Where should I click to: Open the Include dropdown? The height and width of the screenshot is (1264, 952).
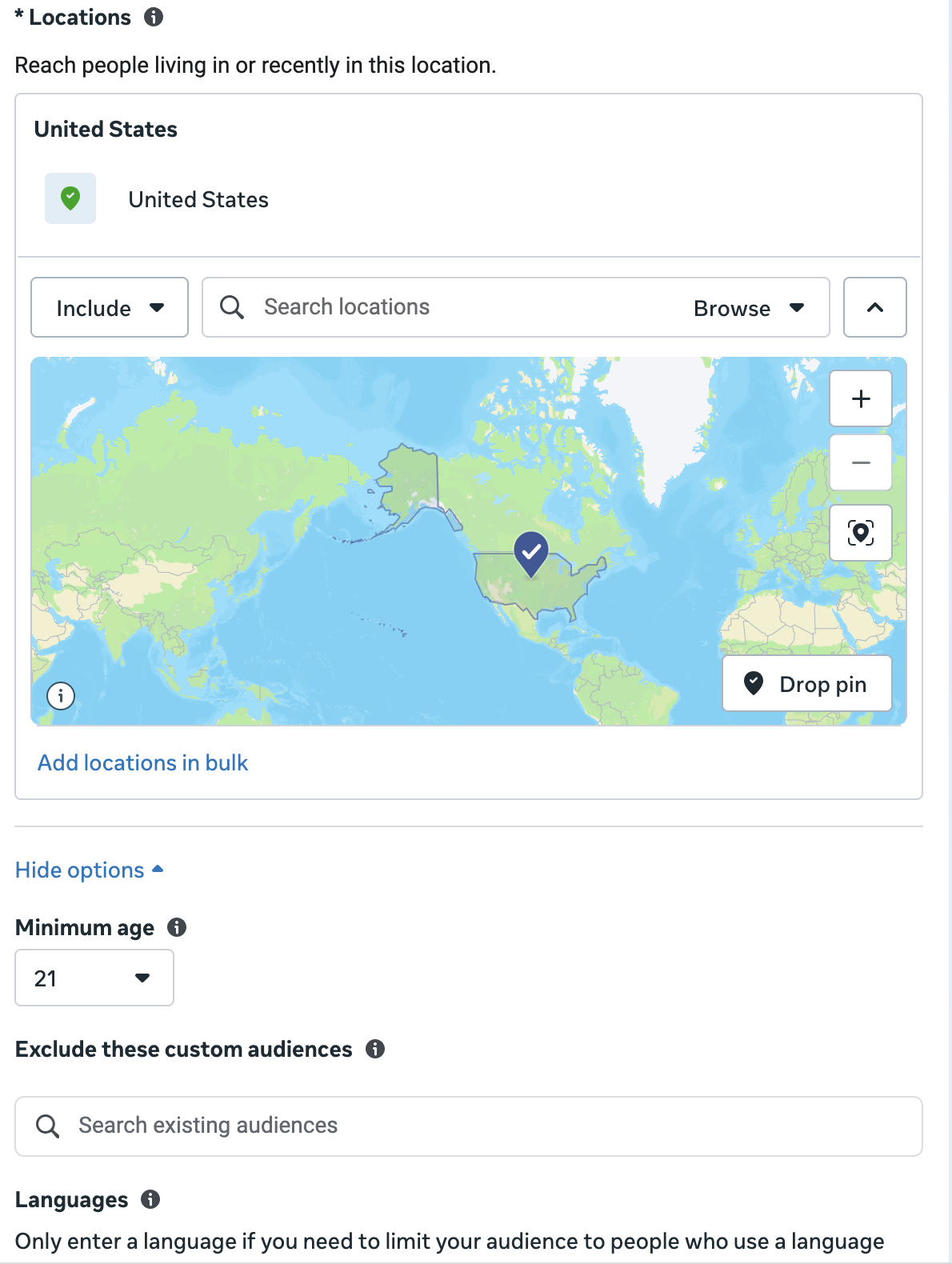tap(110, 308)
